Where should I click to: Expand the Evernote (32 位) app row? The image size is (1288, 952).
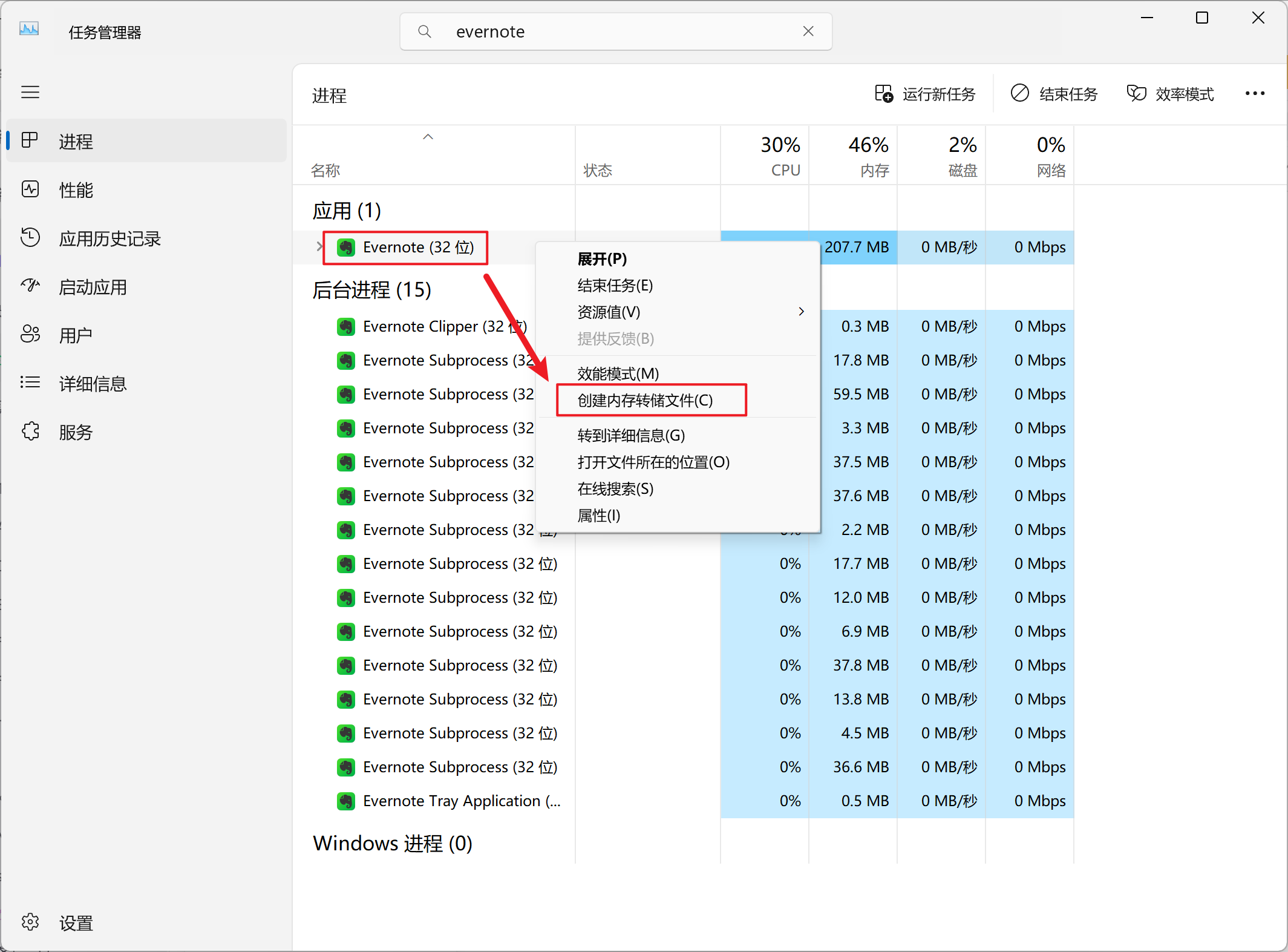tap(319, 247)
